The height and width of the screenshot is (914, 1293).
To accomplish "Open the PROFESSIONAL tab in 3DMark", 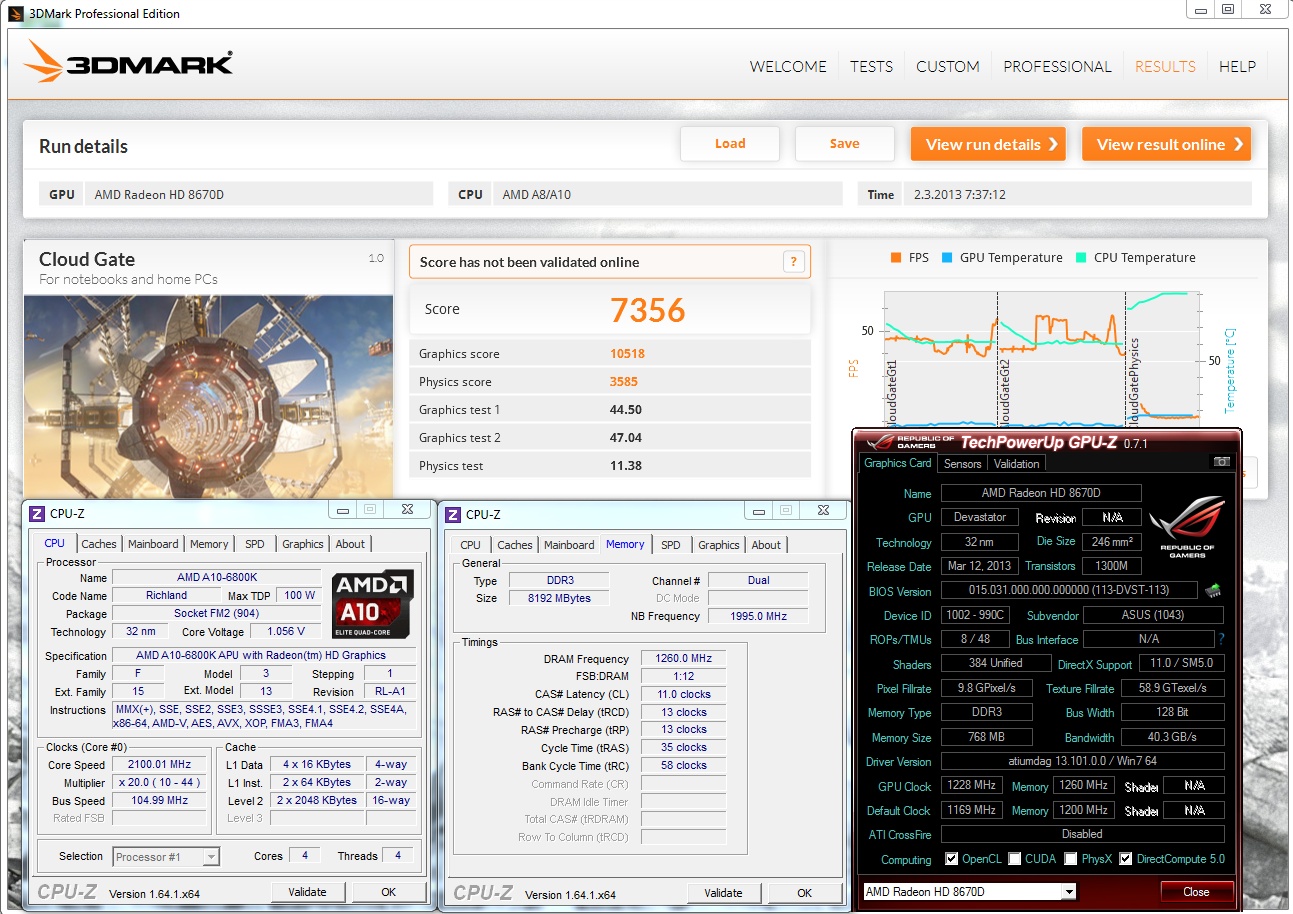I will pyautogui.click(x=1057, y=67).
